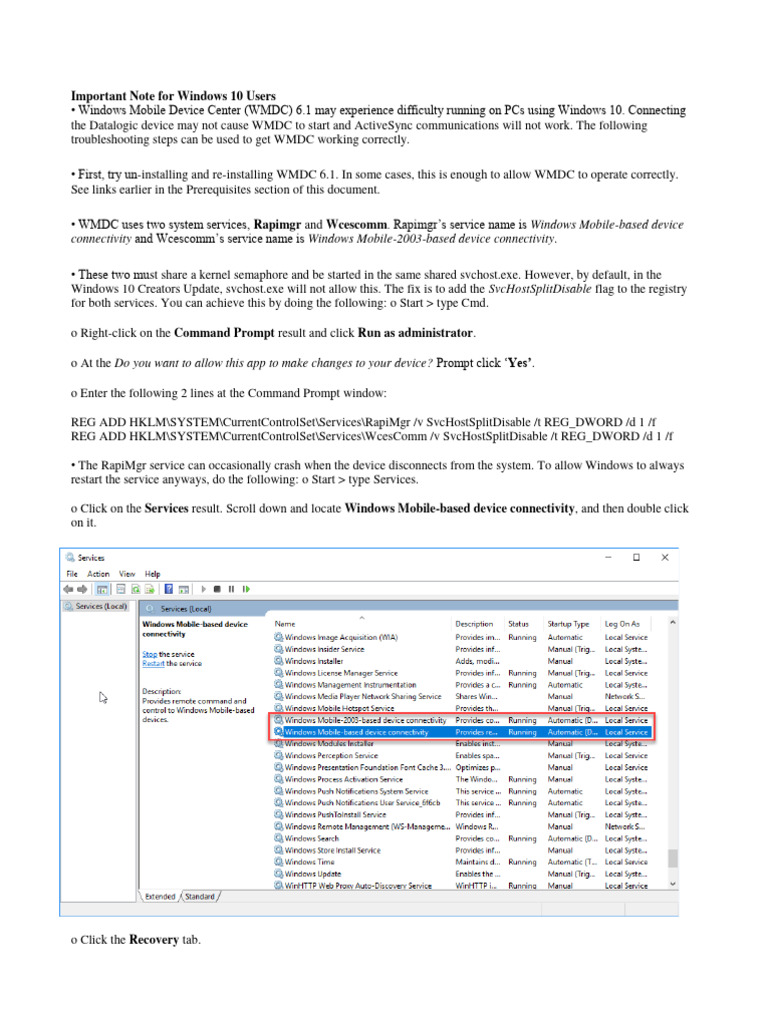Click the Properties icon in Services toolbar

[x=120, y=589]
